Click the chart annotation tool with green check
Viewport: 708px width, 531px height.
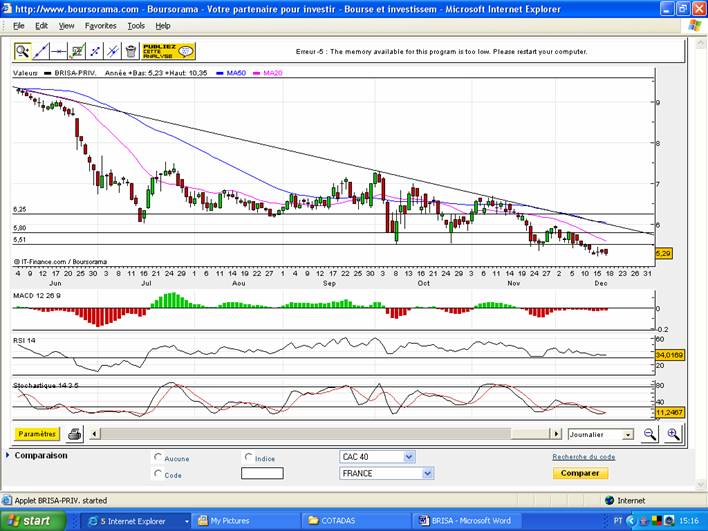click(x=77, y=51)
